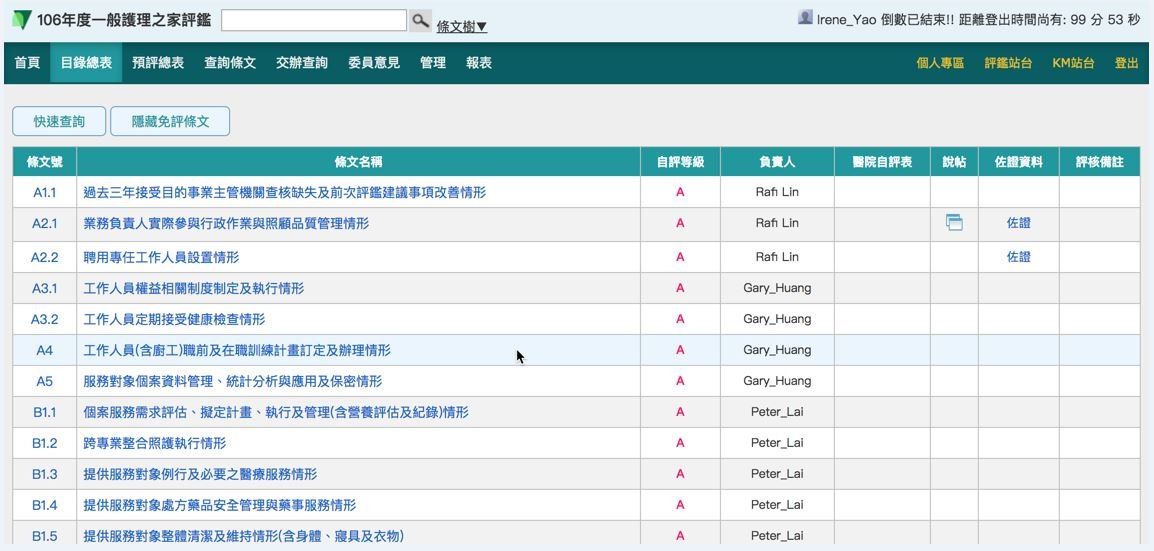Click Gary_Huang in row A5
Viewport: 1154px width, 551px height.
pyautogui.click(x=777, y=381)
